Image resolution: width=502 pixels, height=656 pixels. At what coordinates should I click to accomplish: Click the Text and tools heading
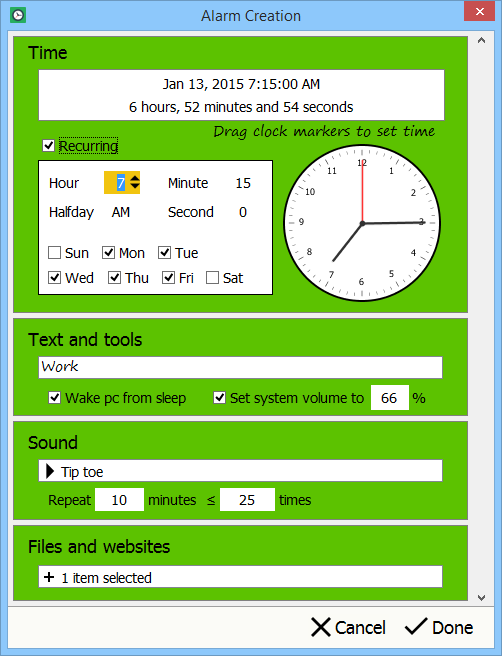tap(85, 340)
